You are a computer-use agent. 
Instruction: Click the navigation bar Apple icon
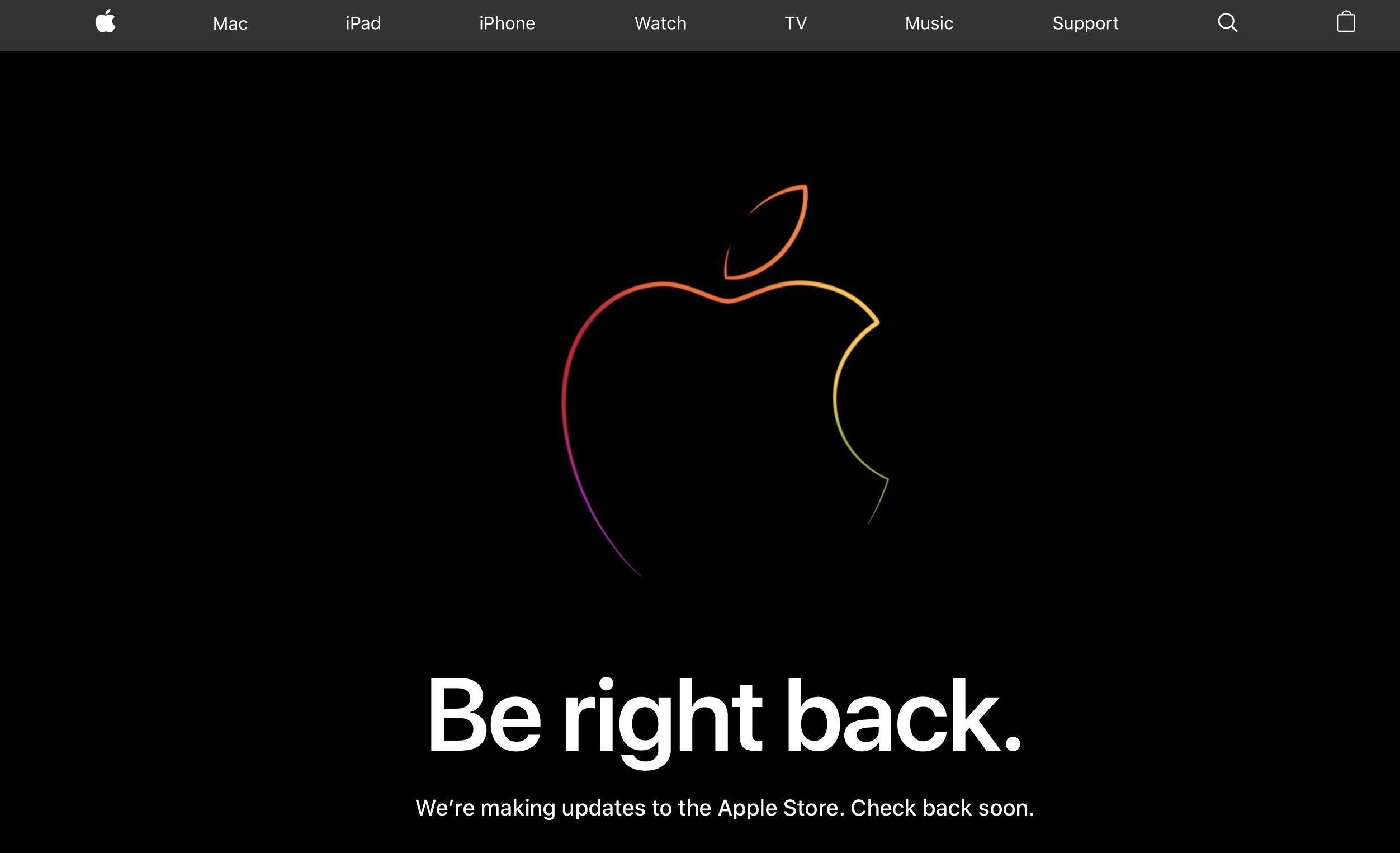click(x=104, y=22)
